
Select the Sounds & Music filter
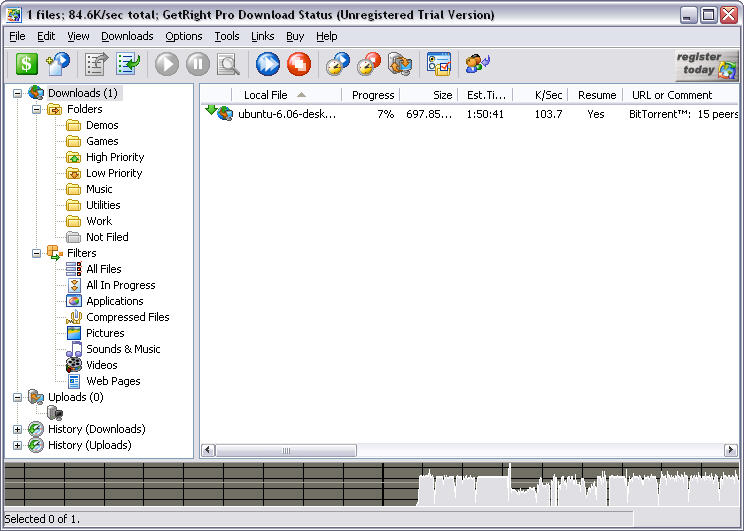click(123, 349)
